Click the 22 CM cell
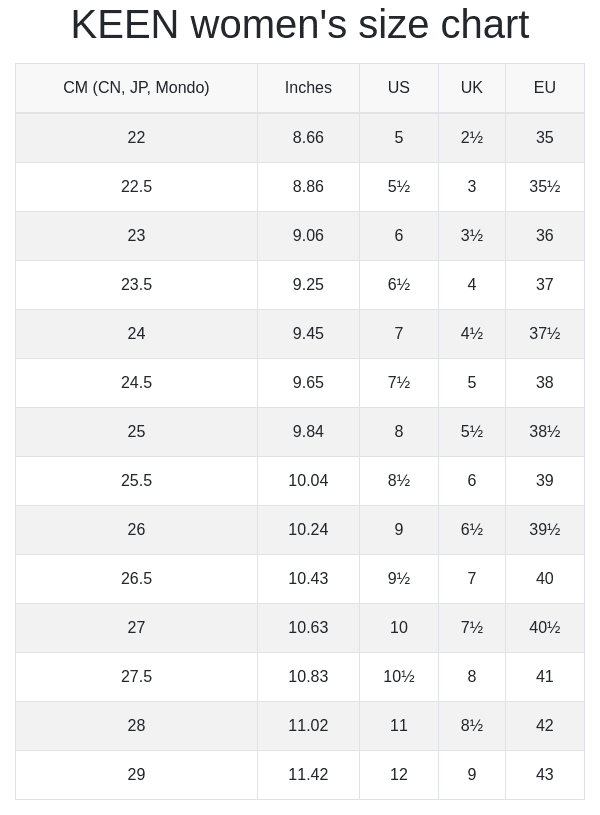Image resolution: width=600 pixels, height=815 pixels. tap(136, 138)
